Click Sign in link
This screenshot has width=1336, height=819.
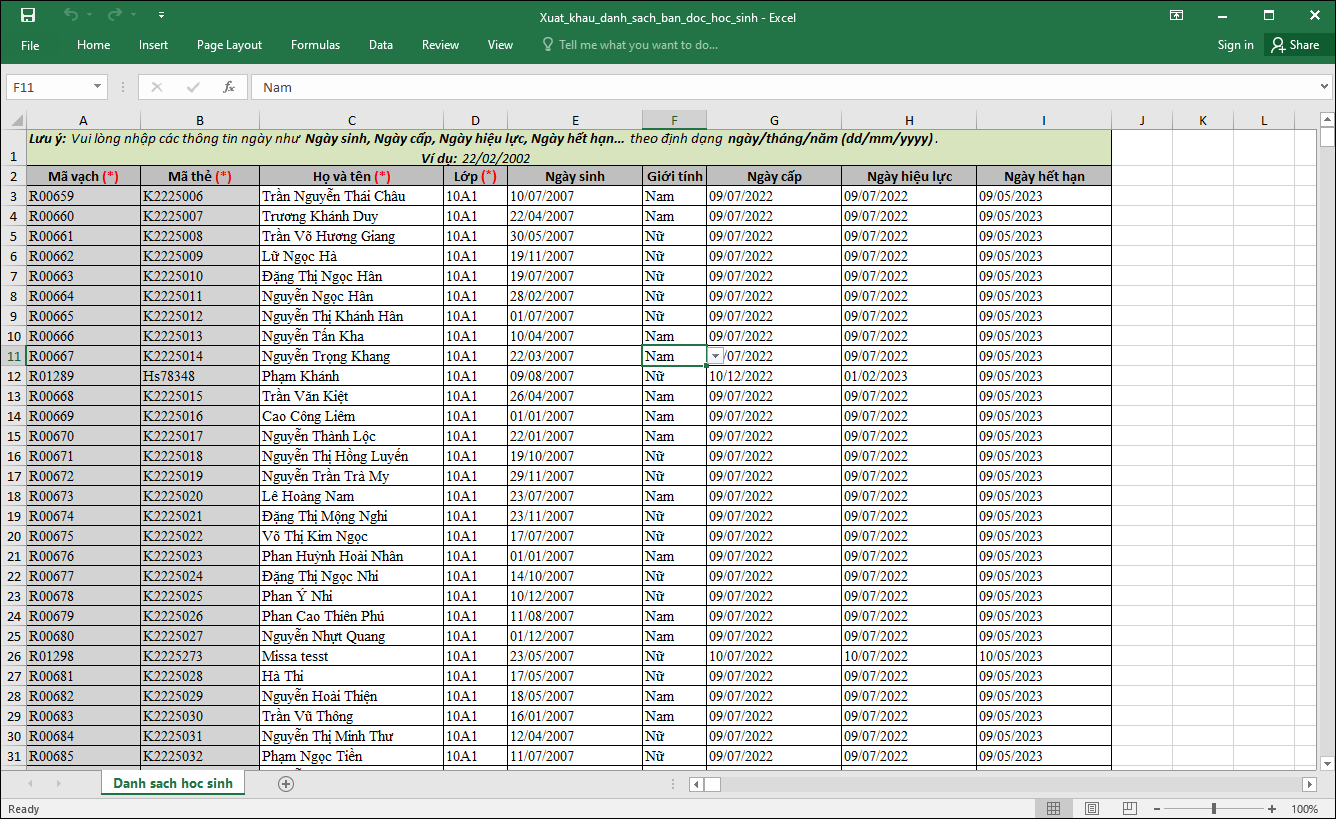click(1235, 45)
